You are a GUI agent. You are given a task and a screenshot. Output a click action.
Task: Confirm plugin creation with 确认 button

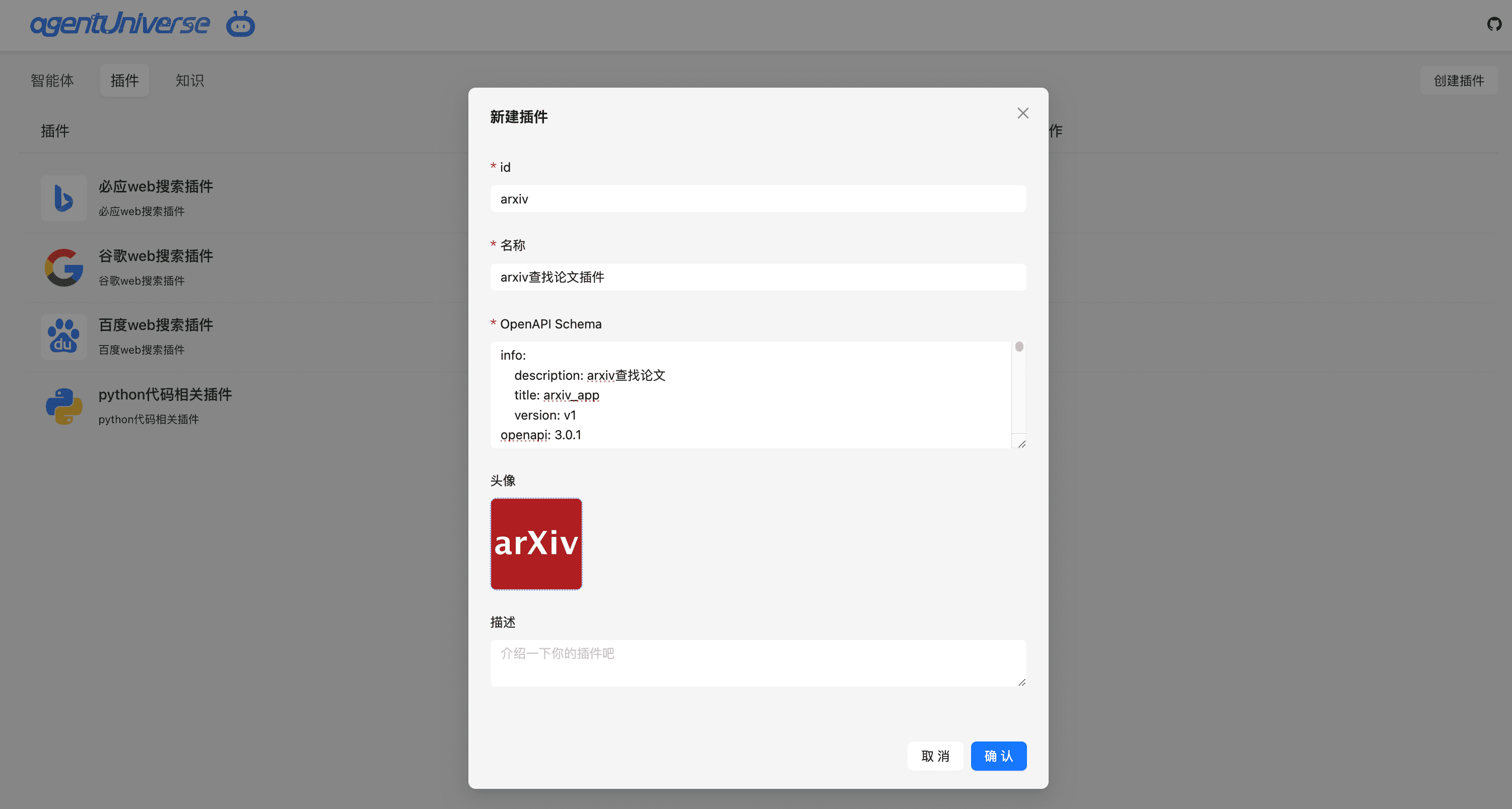[x=998, y=756]
